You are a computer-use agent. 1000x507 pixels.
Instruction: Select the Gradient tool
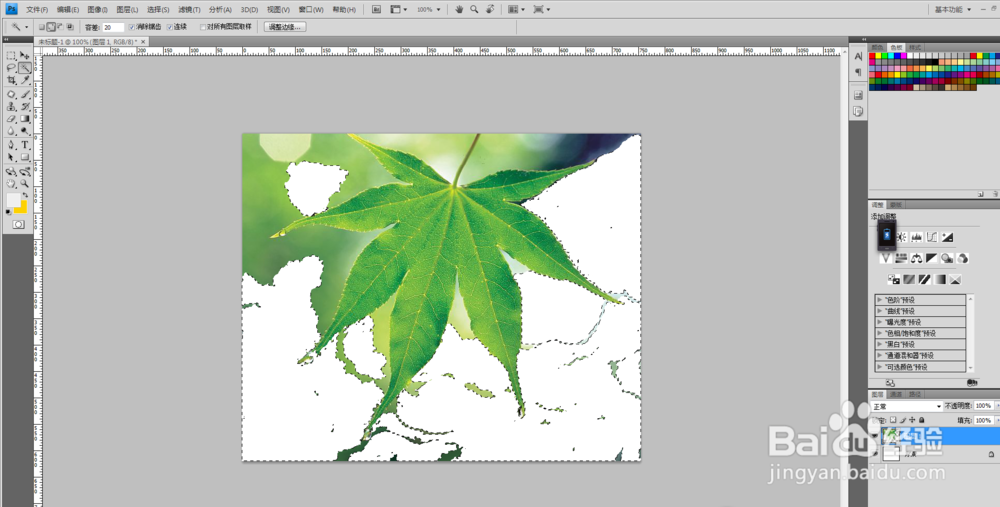pos(25,119)
